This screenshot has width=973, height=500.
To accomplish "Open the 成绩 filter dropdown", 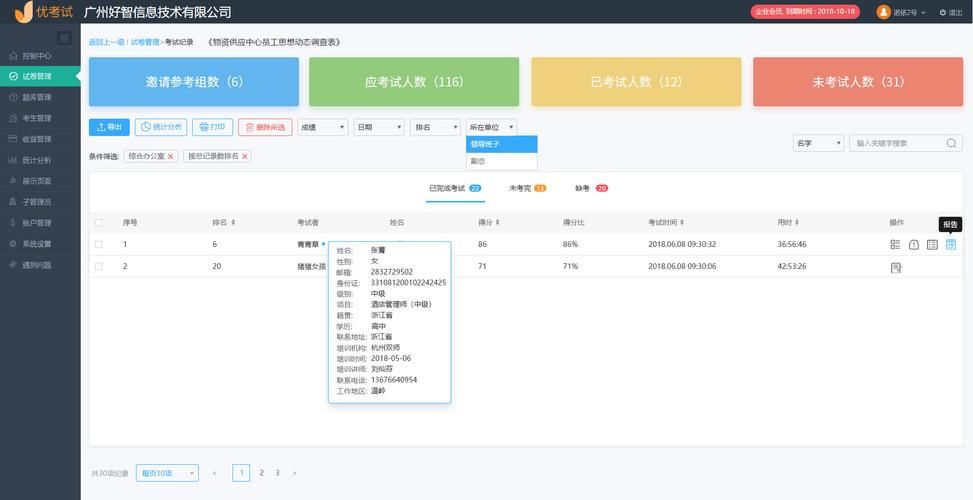I will click(x=323, y=127).
